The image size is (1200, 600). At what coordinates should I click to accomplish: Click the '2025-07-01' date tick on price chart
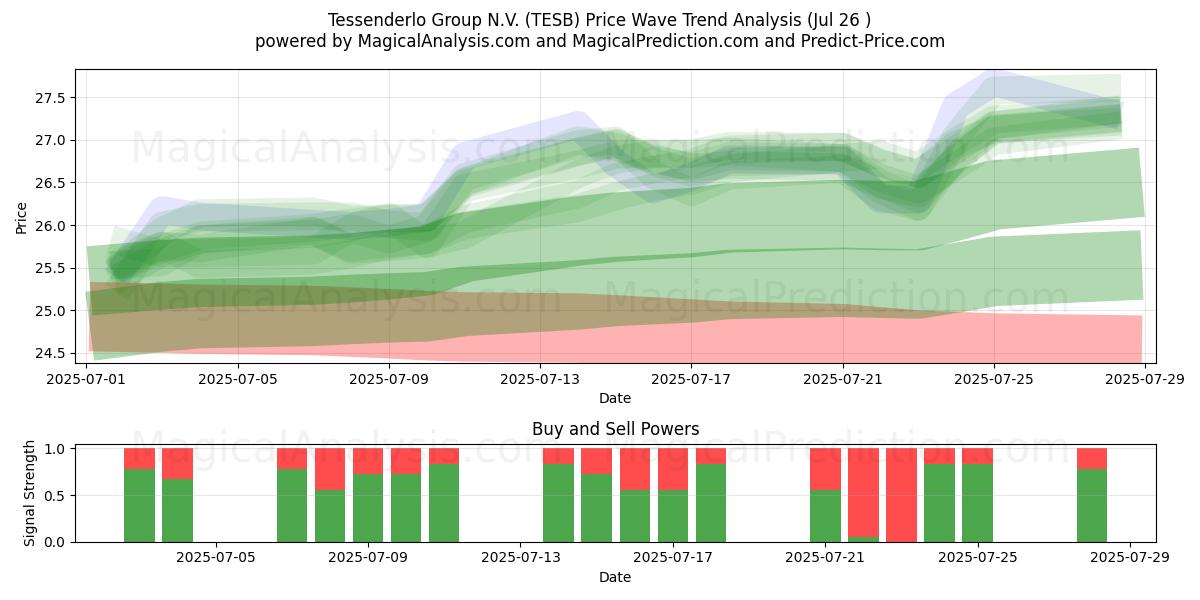[x=87, y=379]
